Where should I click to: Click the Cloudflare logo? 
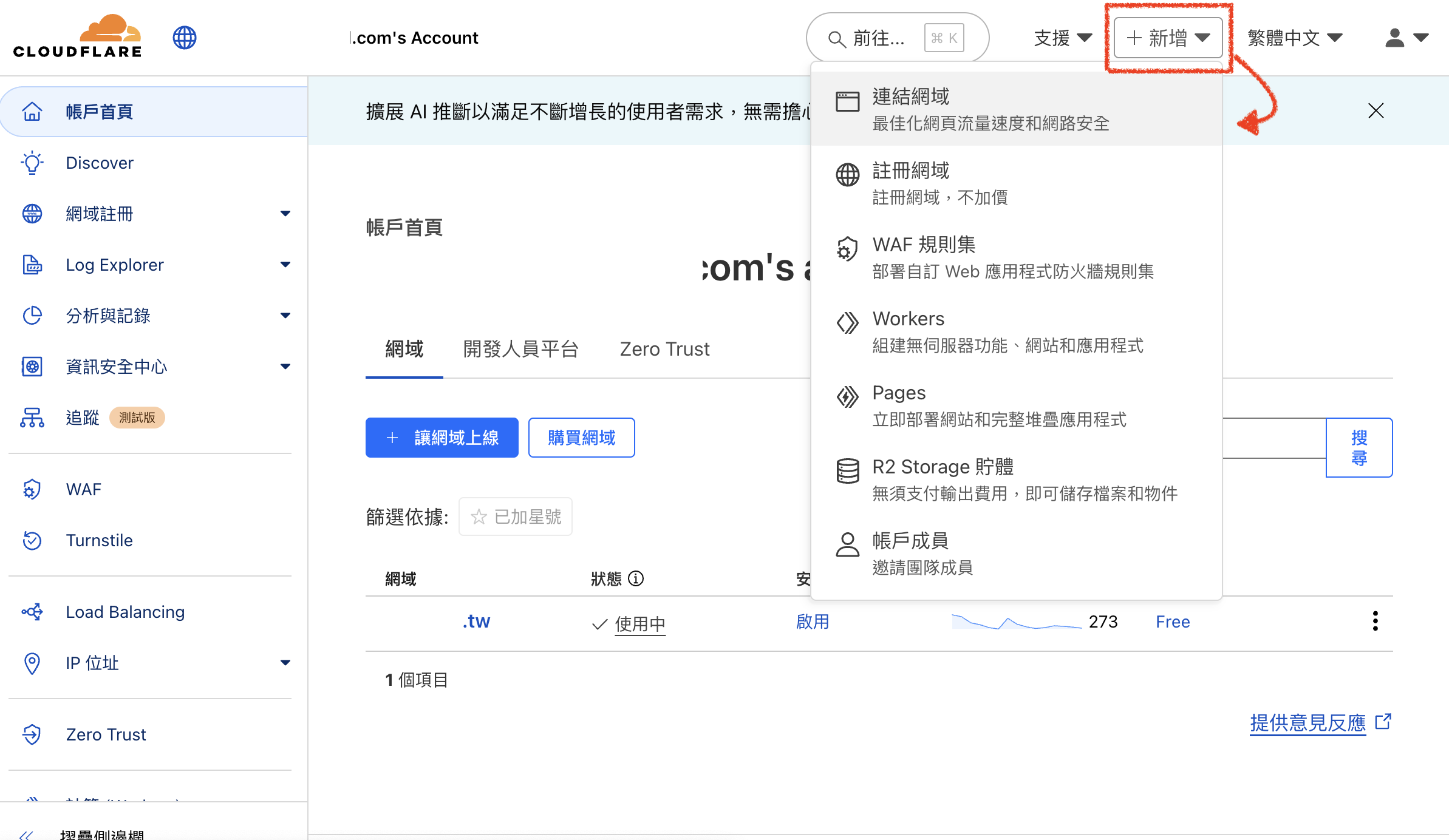tap(78, 36)
